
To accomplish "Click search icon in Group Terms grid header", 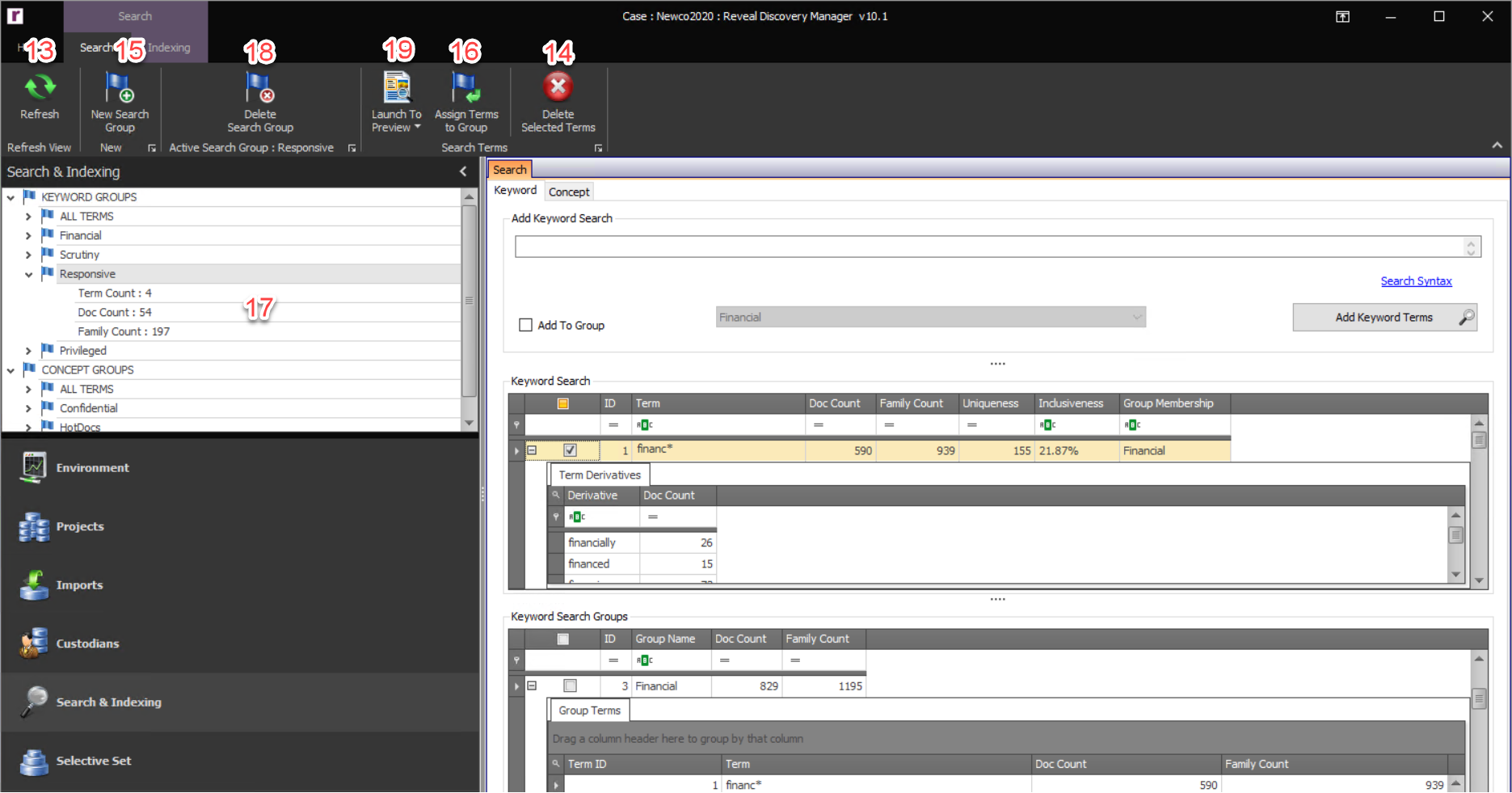I will (556, 764).
